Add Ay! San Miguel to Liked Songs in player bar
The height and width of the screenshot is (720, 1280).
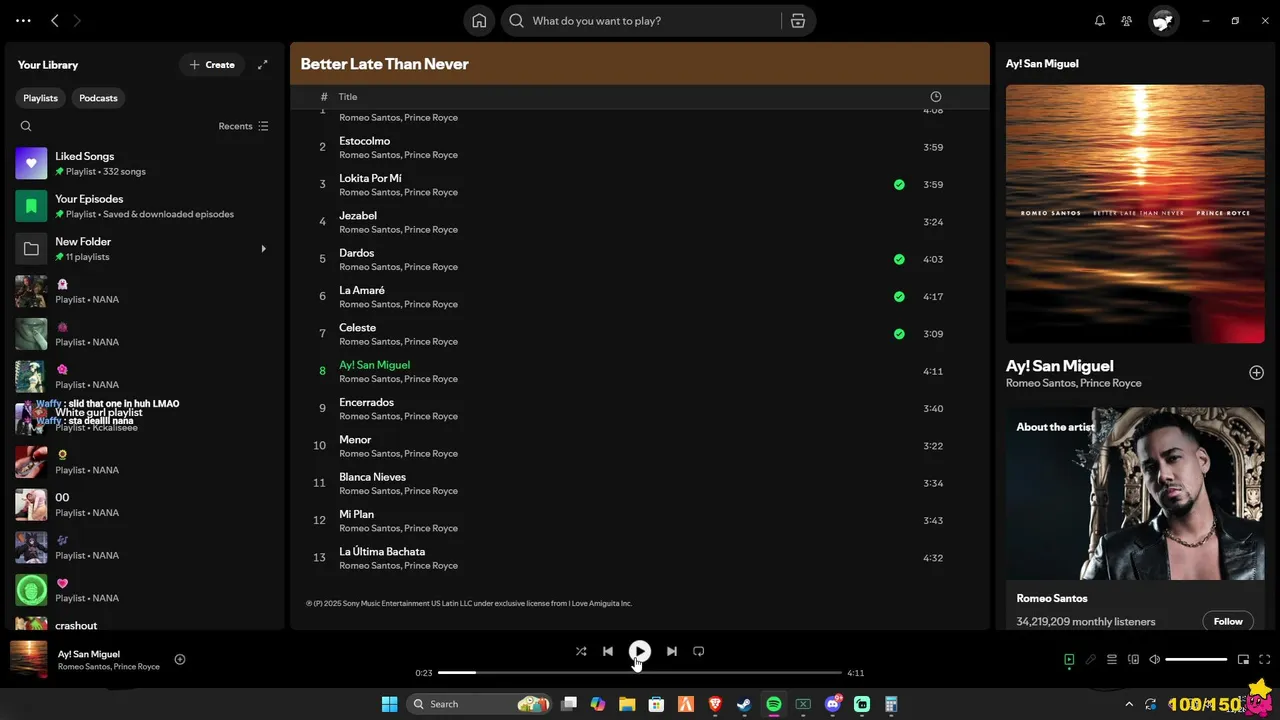180,659
